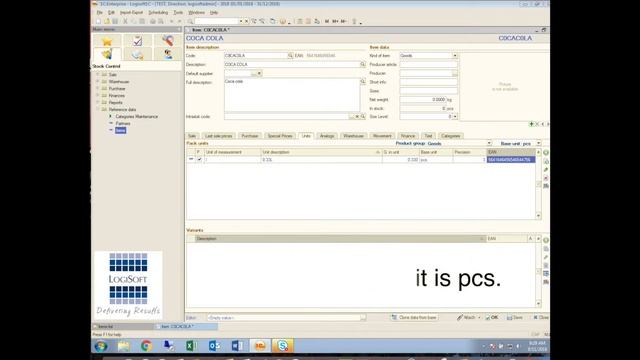Viewport: 640px width, 360px height.
Task: Click the New document toolbar icon
Action: pos(98,21)
